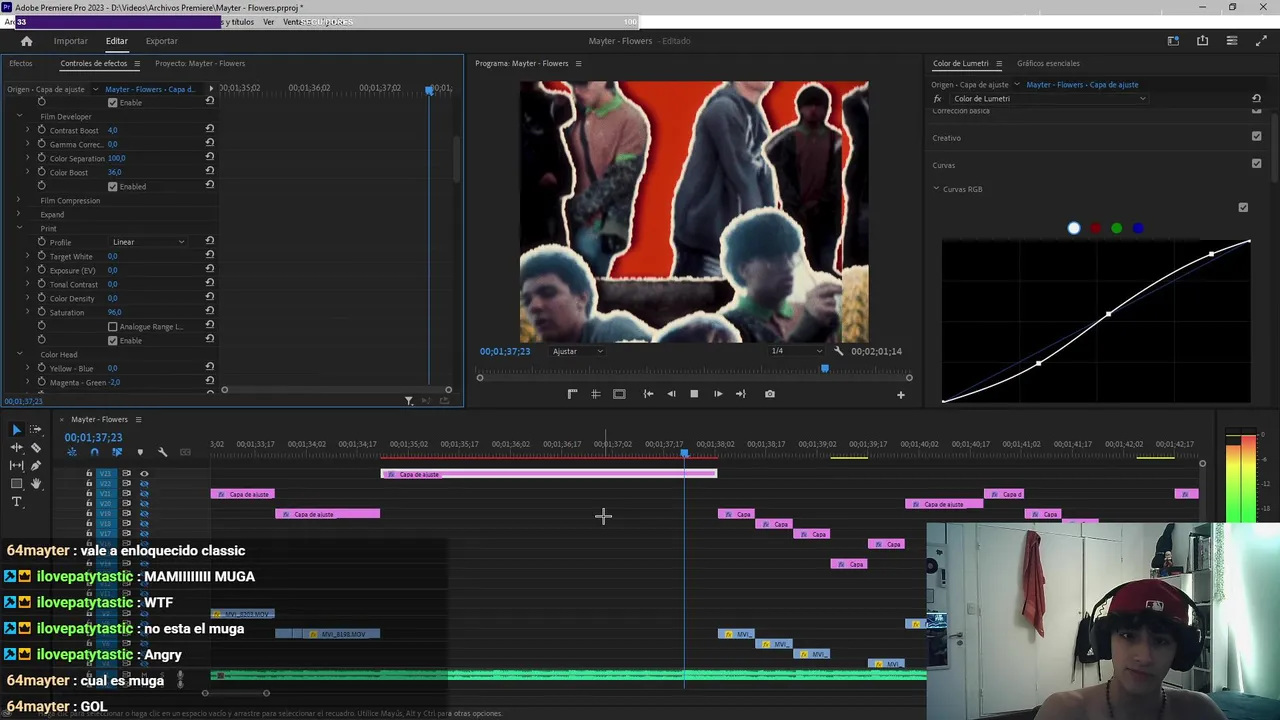Select white luma curve channel
1280x720 pixels.
point(1074,228)
